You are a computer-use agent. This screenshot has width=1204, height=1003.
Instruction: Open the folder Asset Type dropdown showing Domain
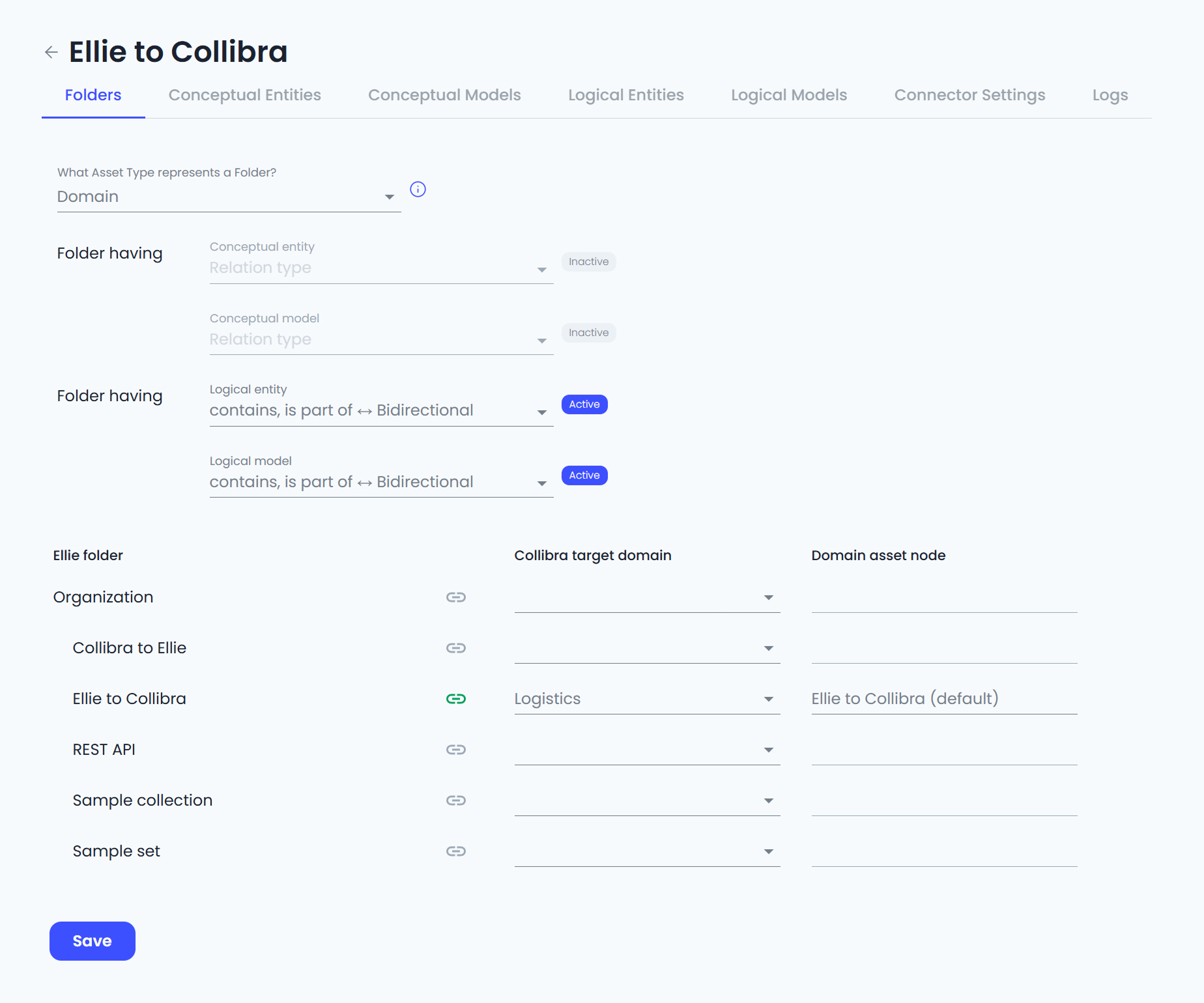point(229,197)
